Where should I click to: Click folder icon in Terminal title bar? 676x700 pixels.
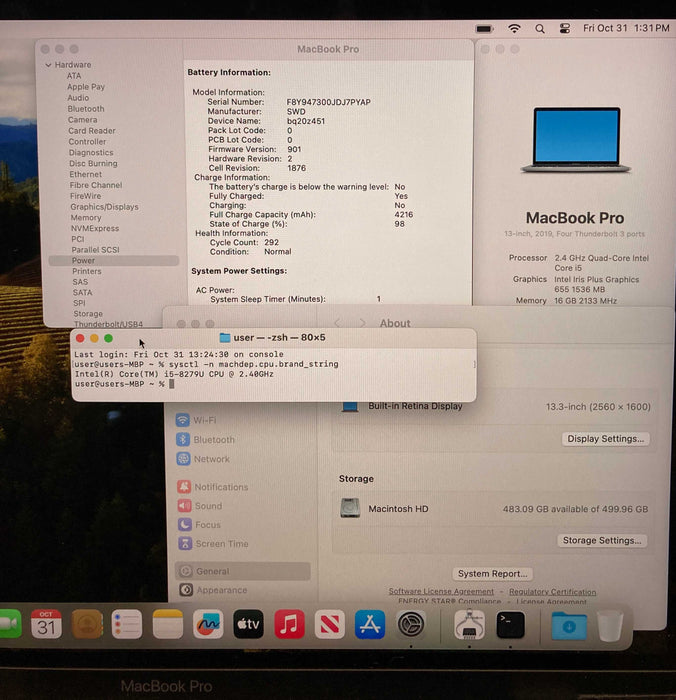pos(225,338)
